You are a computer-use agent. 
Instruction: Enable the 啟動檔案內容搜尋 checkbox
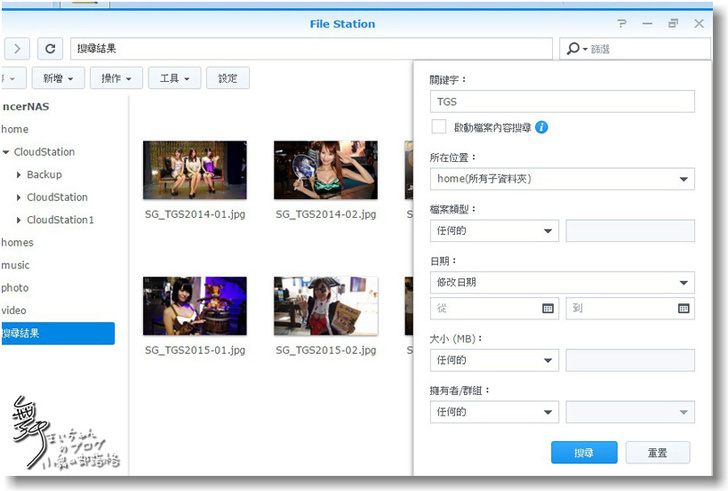click(438, 127)
